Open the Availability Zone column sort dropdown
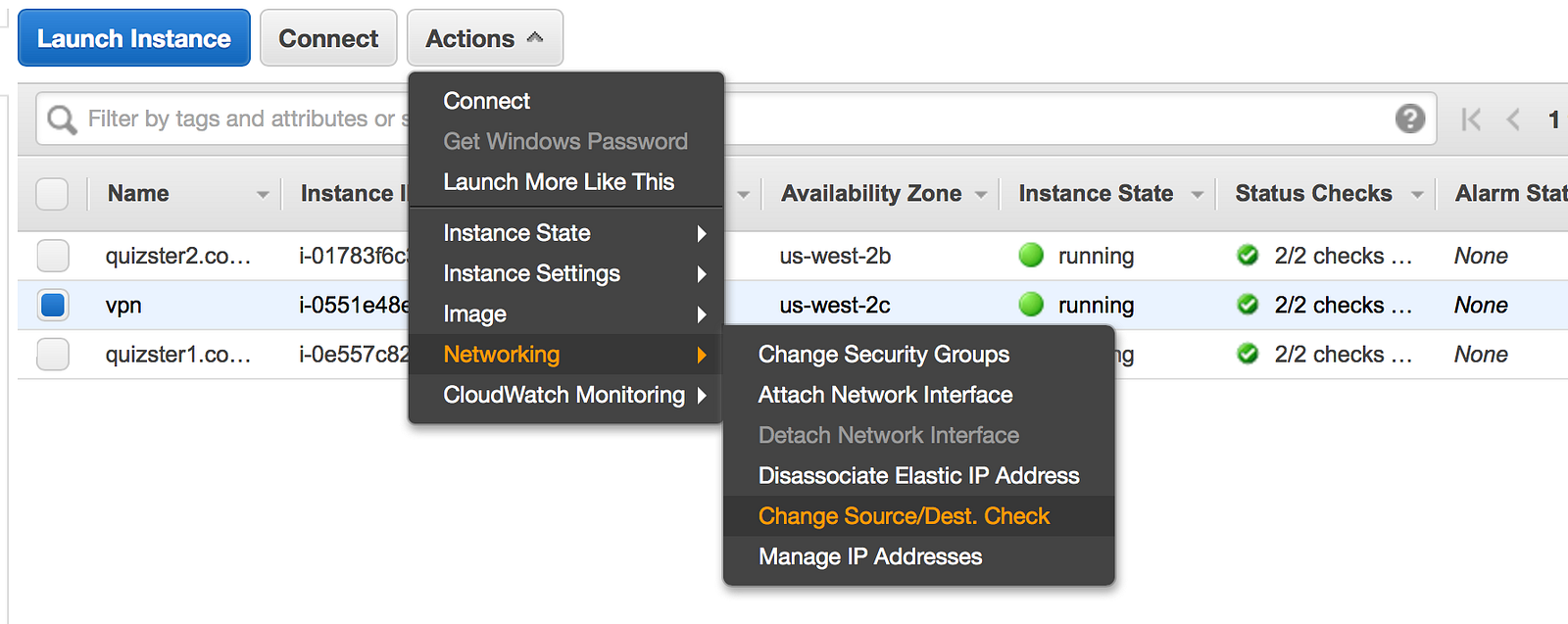1568x624 pixels. [x=980, y=195]
